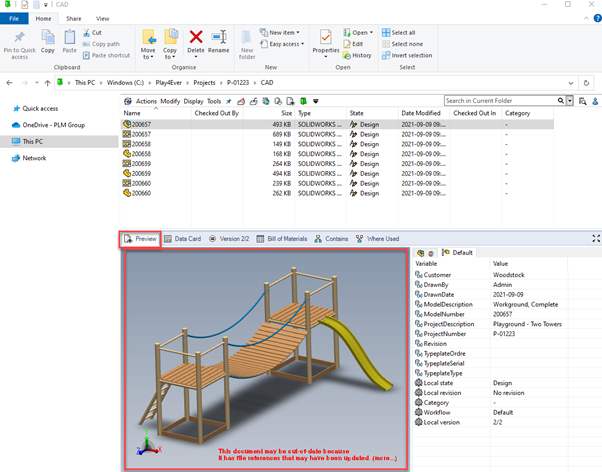Open the search options dropdown arrow
The width and height of the screenshot is (602, 472).
coord(570,101)
